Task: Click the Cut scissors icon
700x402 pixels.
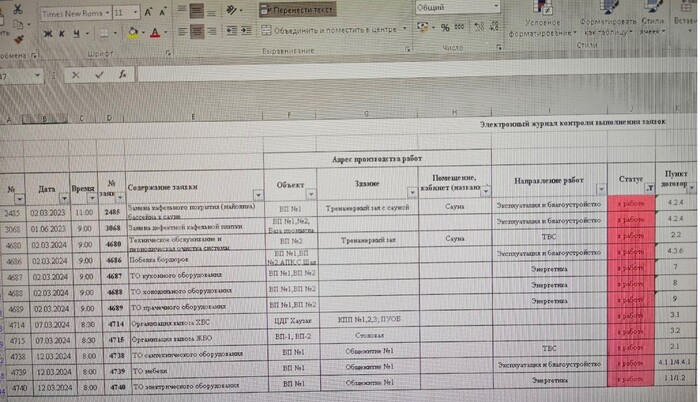Action: [18, 8]
